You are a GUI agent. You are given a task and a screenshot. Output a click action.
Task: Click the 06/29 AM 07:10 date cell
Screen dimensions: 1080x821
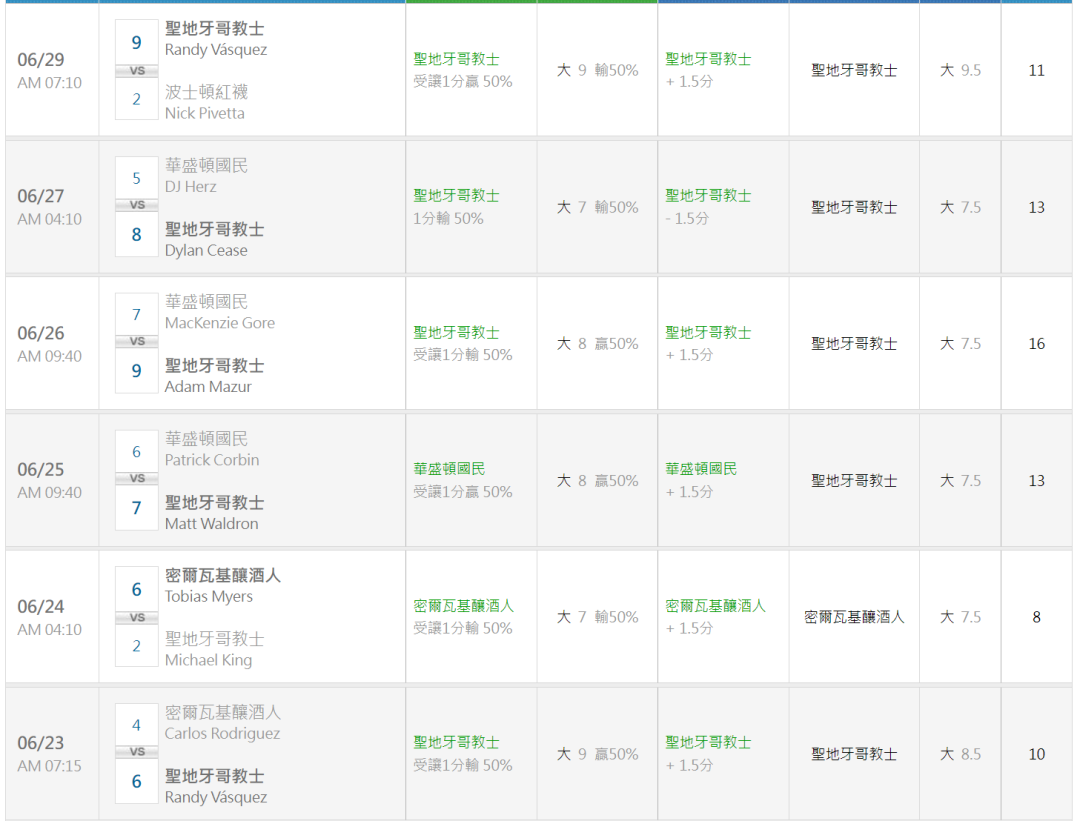[x=49, y=70]
